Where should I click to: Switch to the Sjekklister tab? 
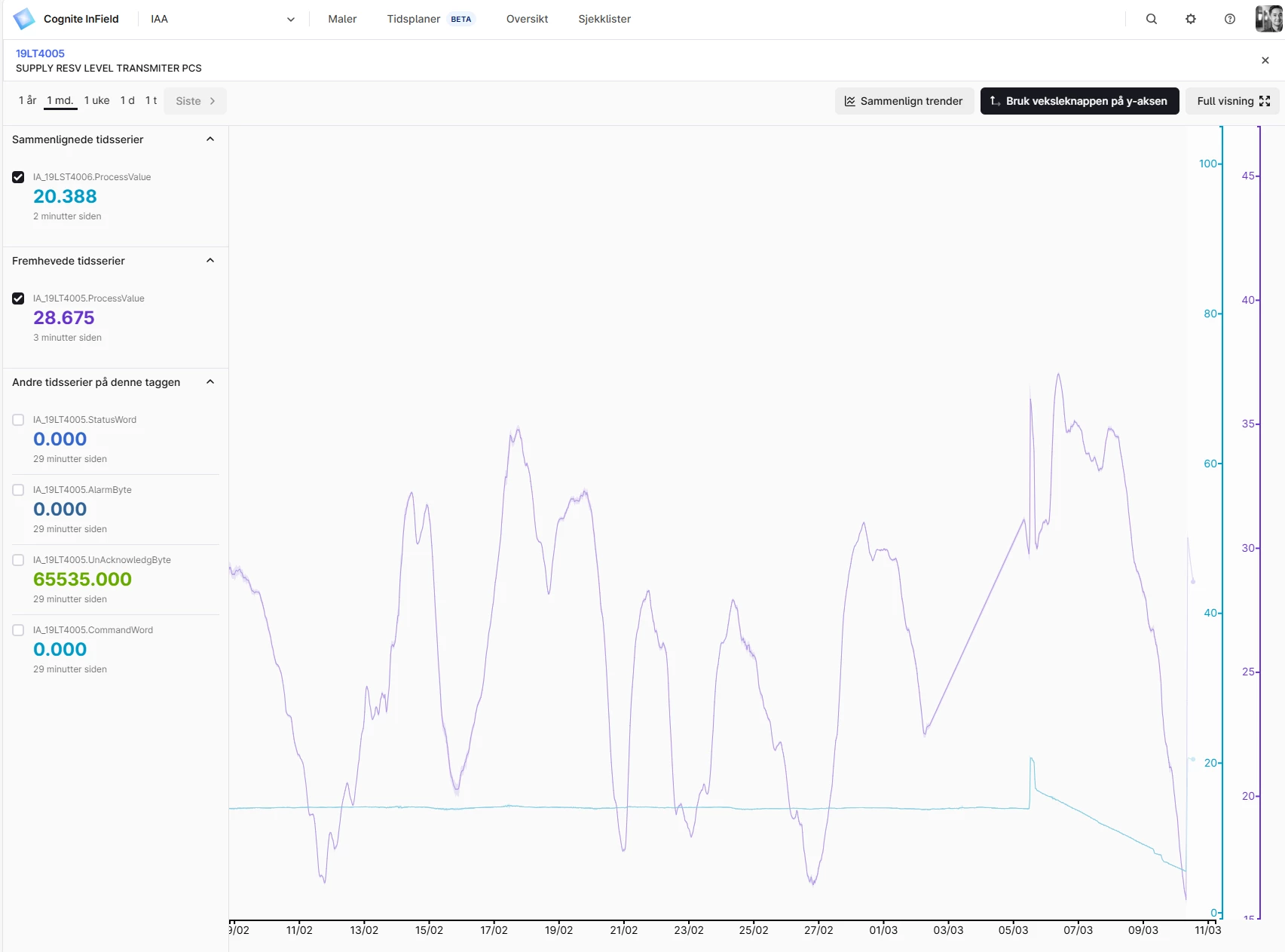pyautogui.click(x=604, y=19)
